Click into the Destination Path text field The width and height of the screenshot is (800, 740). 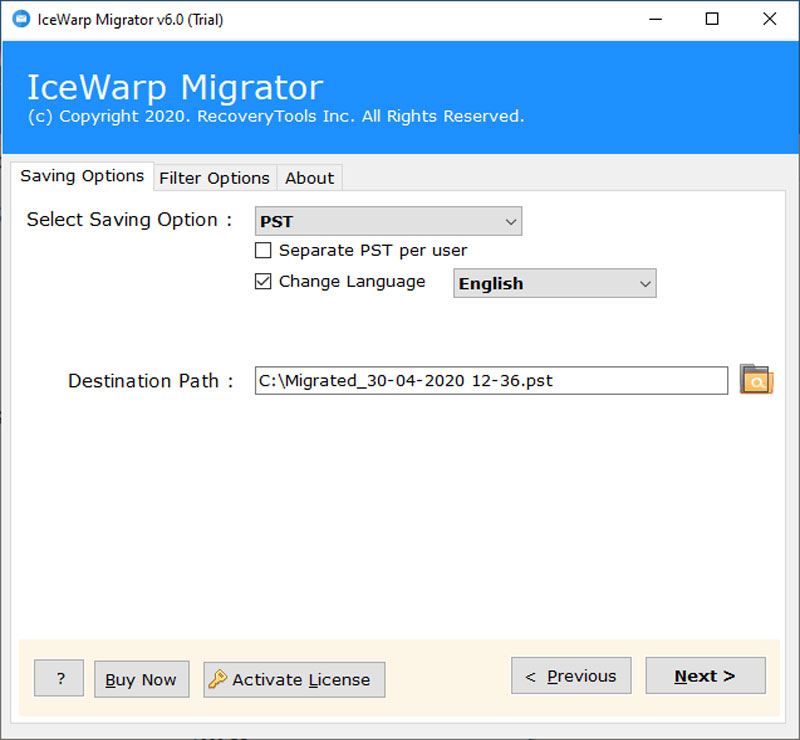[x=491, y=380]
